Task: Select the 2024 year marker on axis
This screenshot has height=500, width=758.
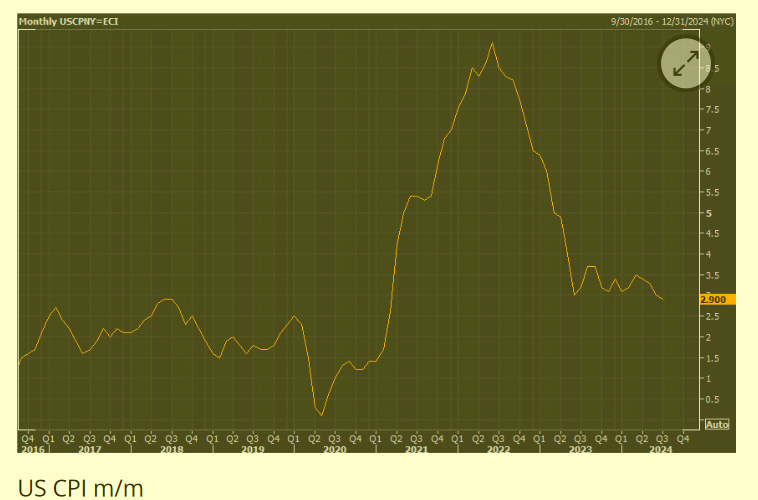Action: [661, 450]
